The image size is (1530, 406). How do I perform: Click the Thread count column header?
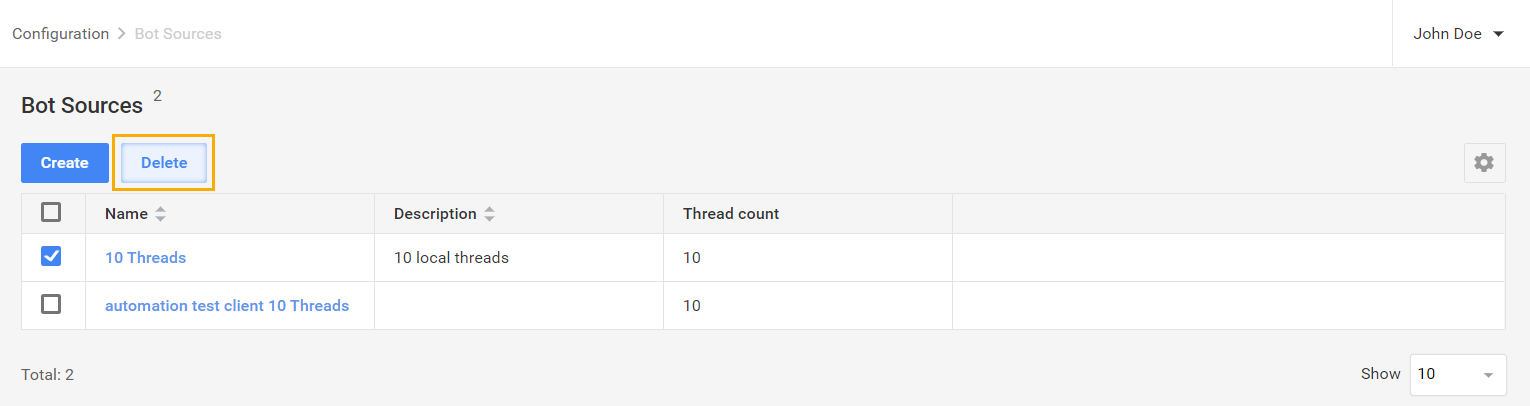731,214
